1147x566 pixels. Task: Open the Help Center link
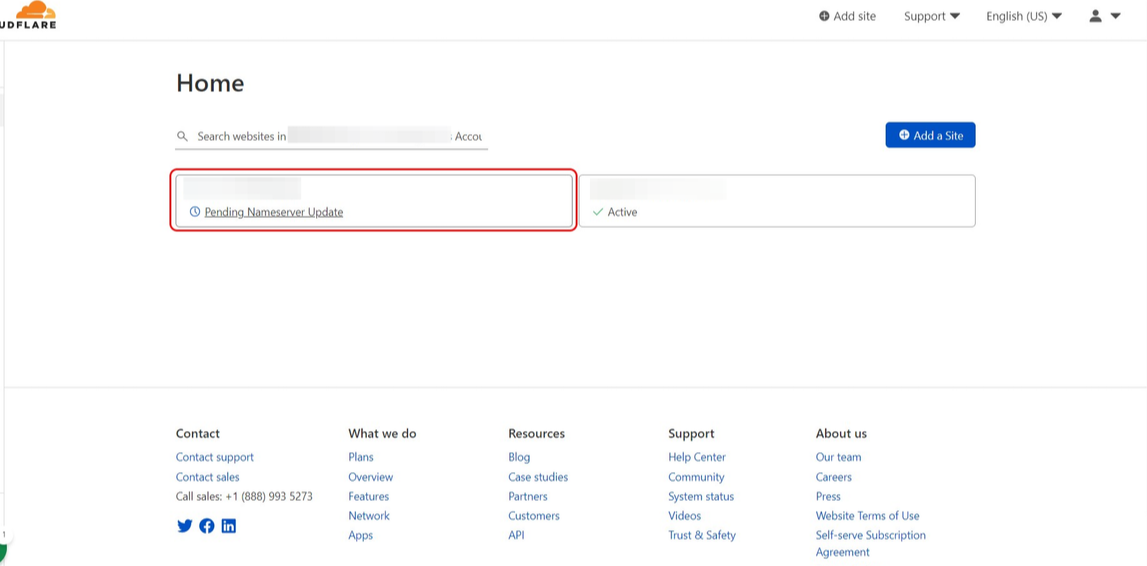coord(697,457)
